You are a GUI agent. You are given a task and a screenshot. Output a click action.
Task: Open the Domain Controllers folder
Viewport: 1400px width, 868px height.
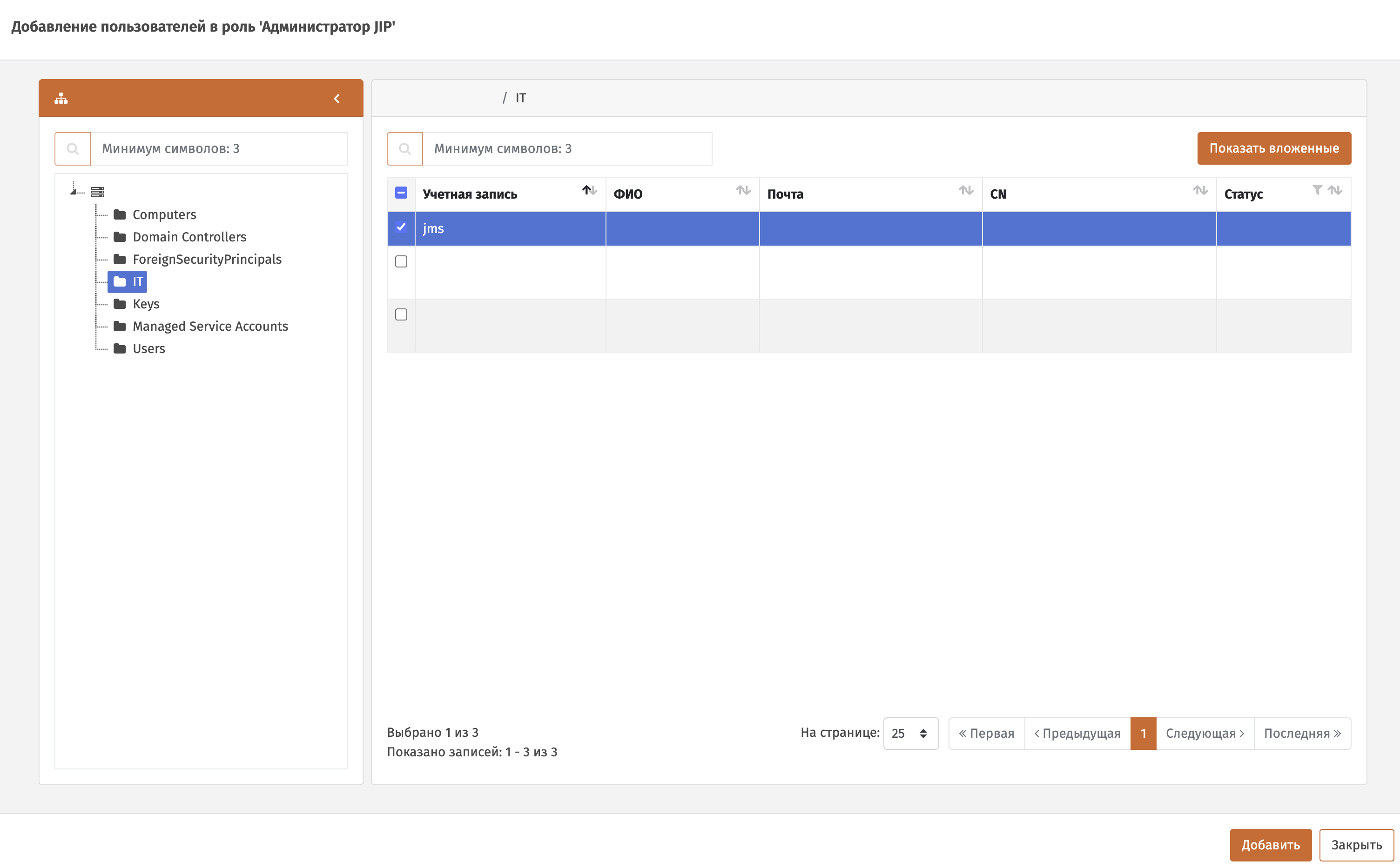click(x=189, y=237)
